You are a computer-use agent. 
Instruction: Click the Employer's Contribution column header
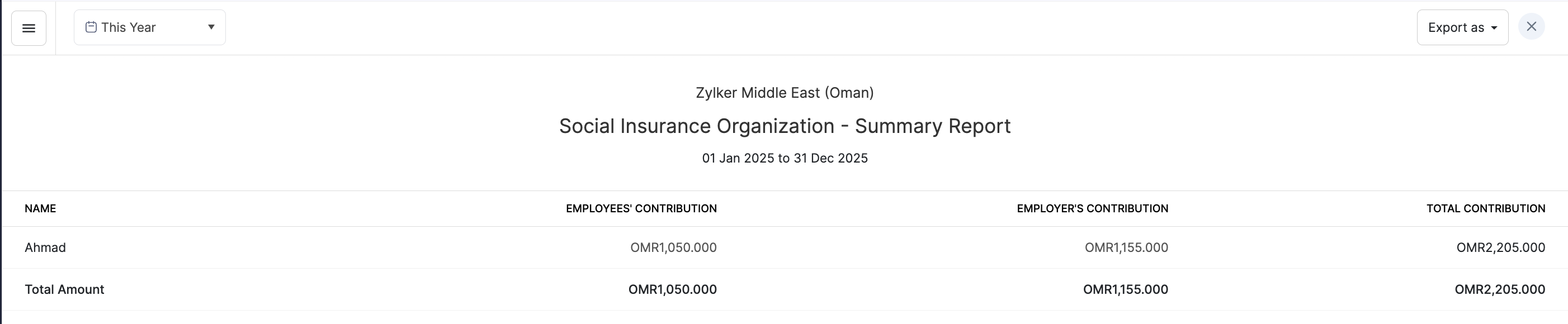coord(1092,208)
